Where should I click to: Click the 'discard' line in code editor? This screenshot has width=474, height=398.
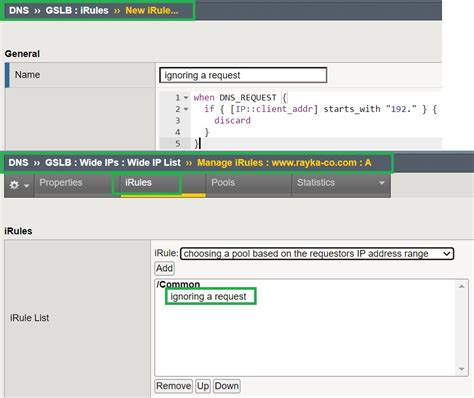pos(232,120)
